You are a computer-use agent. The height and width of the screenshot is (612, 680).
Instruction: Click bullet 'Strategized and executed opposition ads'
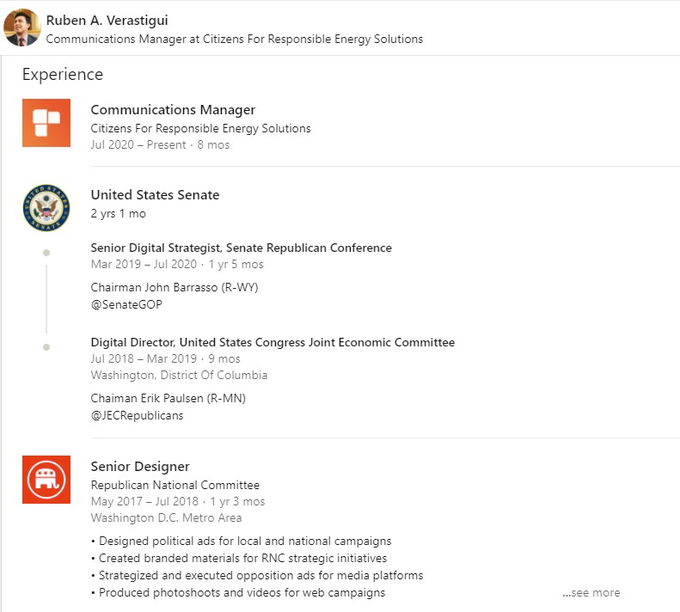click(257, 576)
